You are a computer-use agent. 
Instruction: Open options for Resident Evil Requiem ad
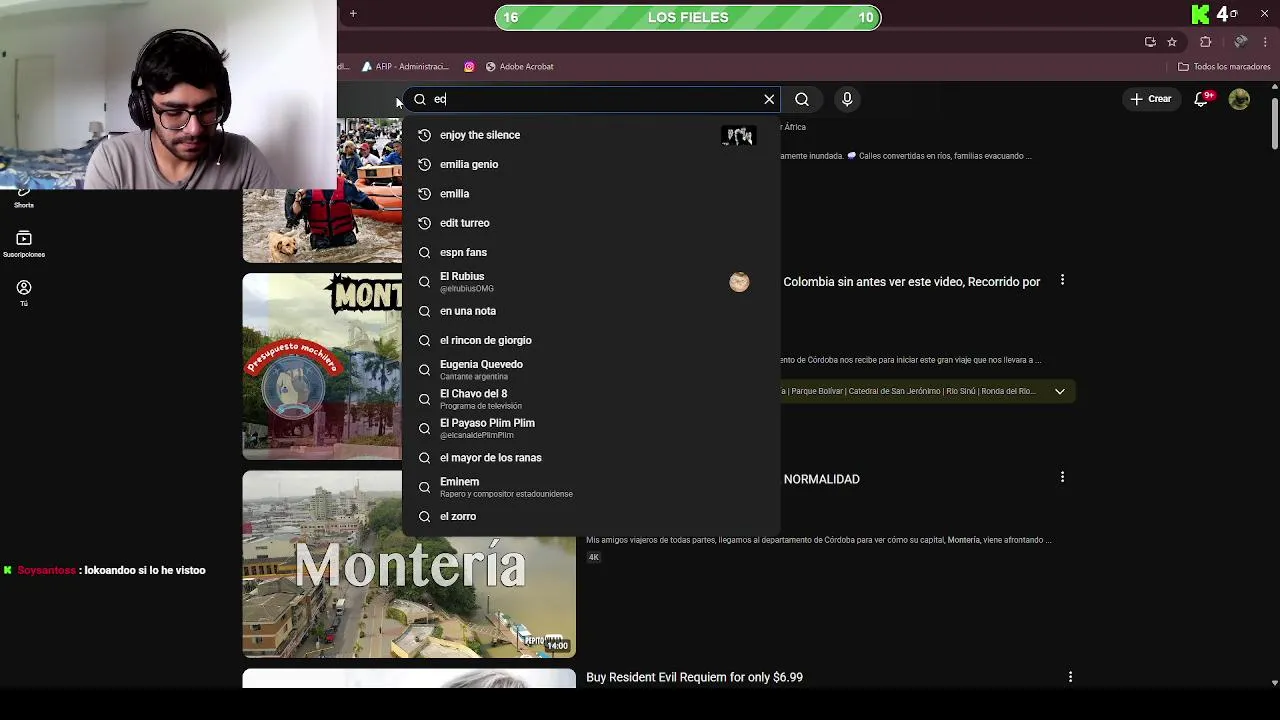click(x=1070, y=677)
